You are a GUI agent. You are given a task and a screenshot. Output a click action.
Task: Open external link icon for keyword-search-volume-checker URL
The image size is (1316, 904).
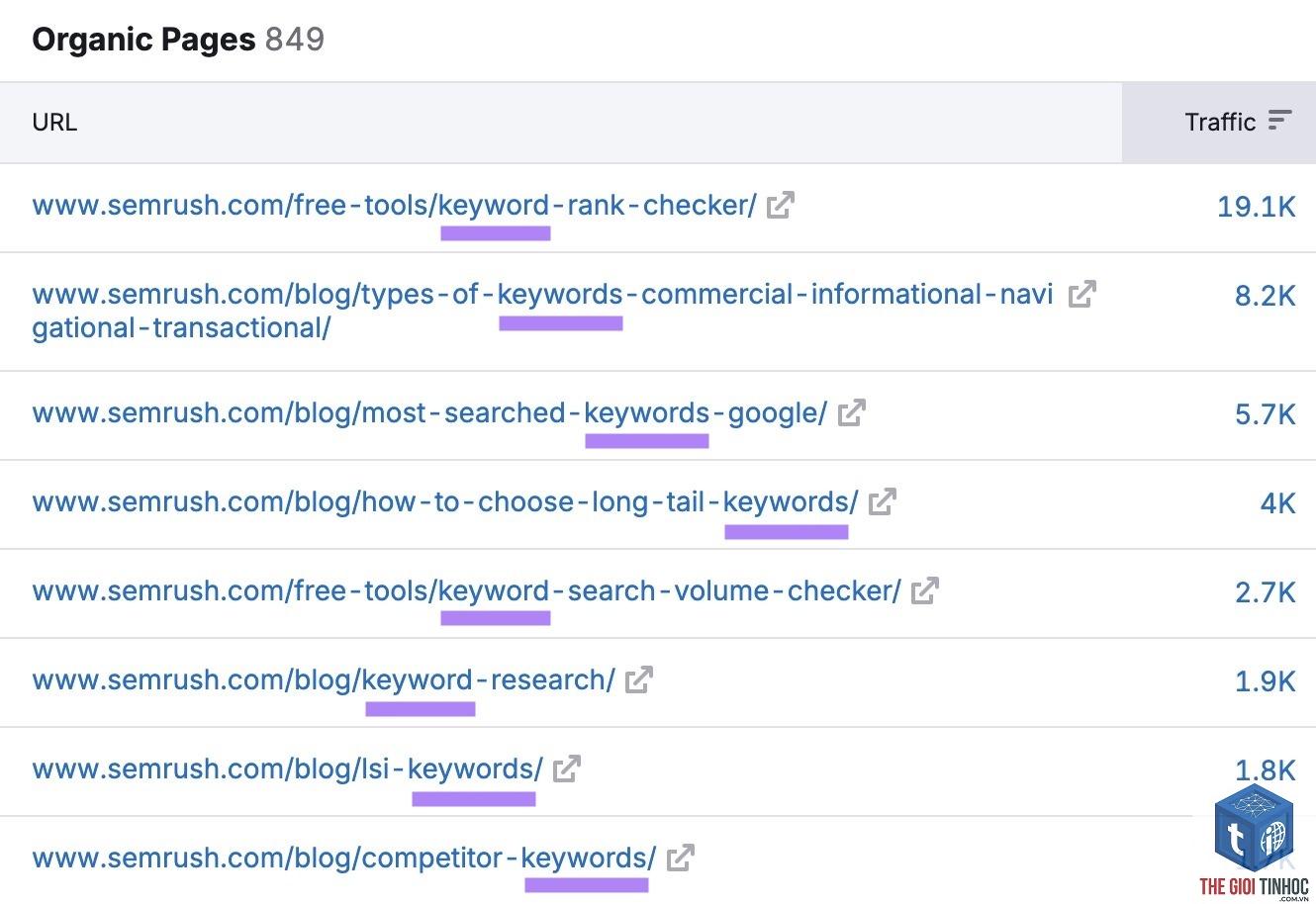coord(925,590)
